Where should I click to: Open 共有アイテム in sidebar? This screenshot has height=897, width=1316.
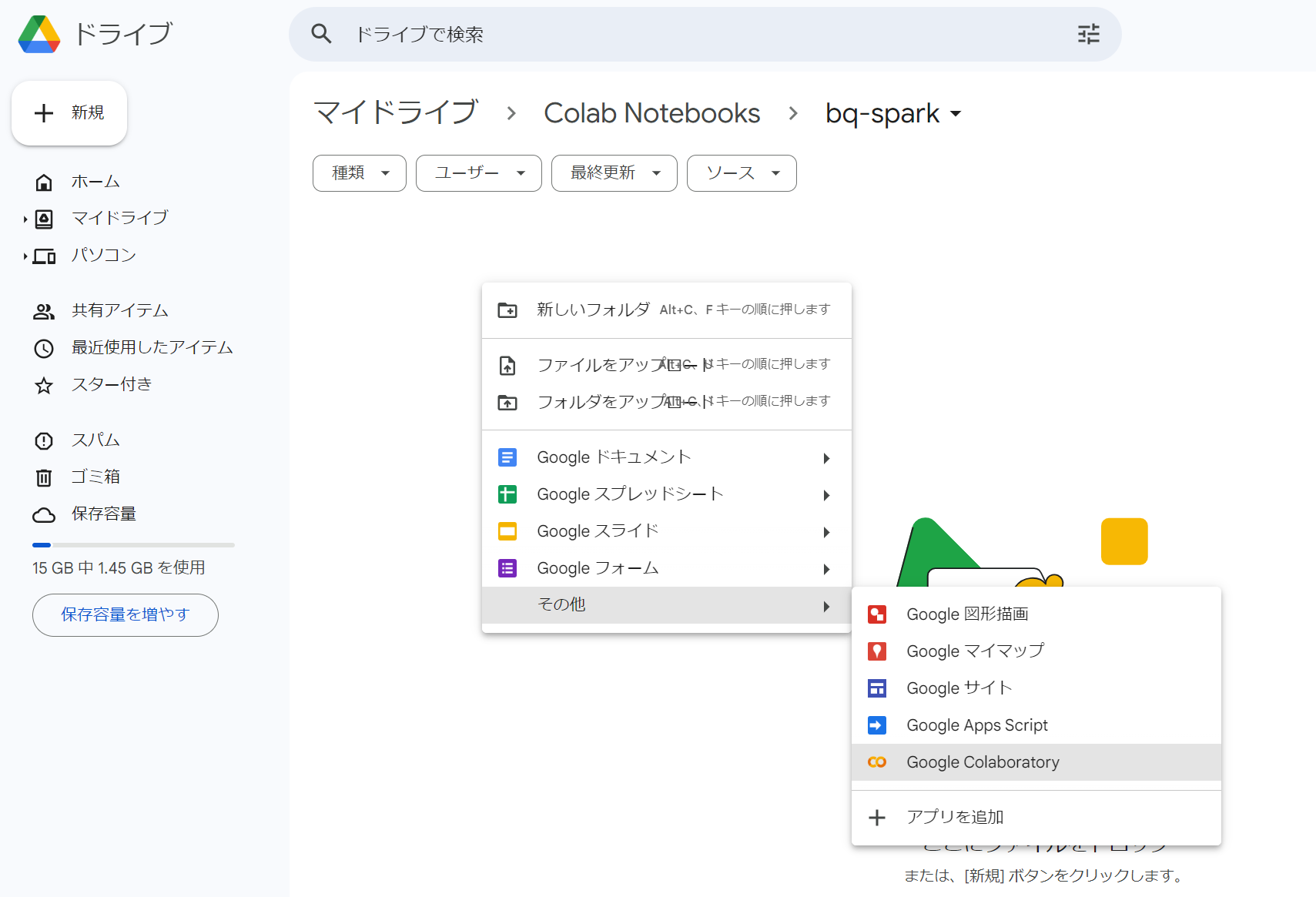[x=120, y=312]
